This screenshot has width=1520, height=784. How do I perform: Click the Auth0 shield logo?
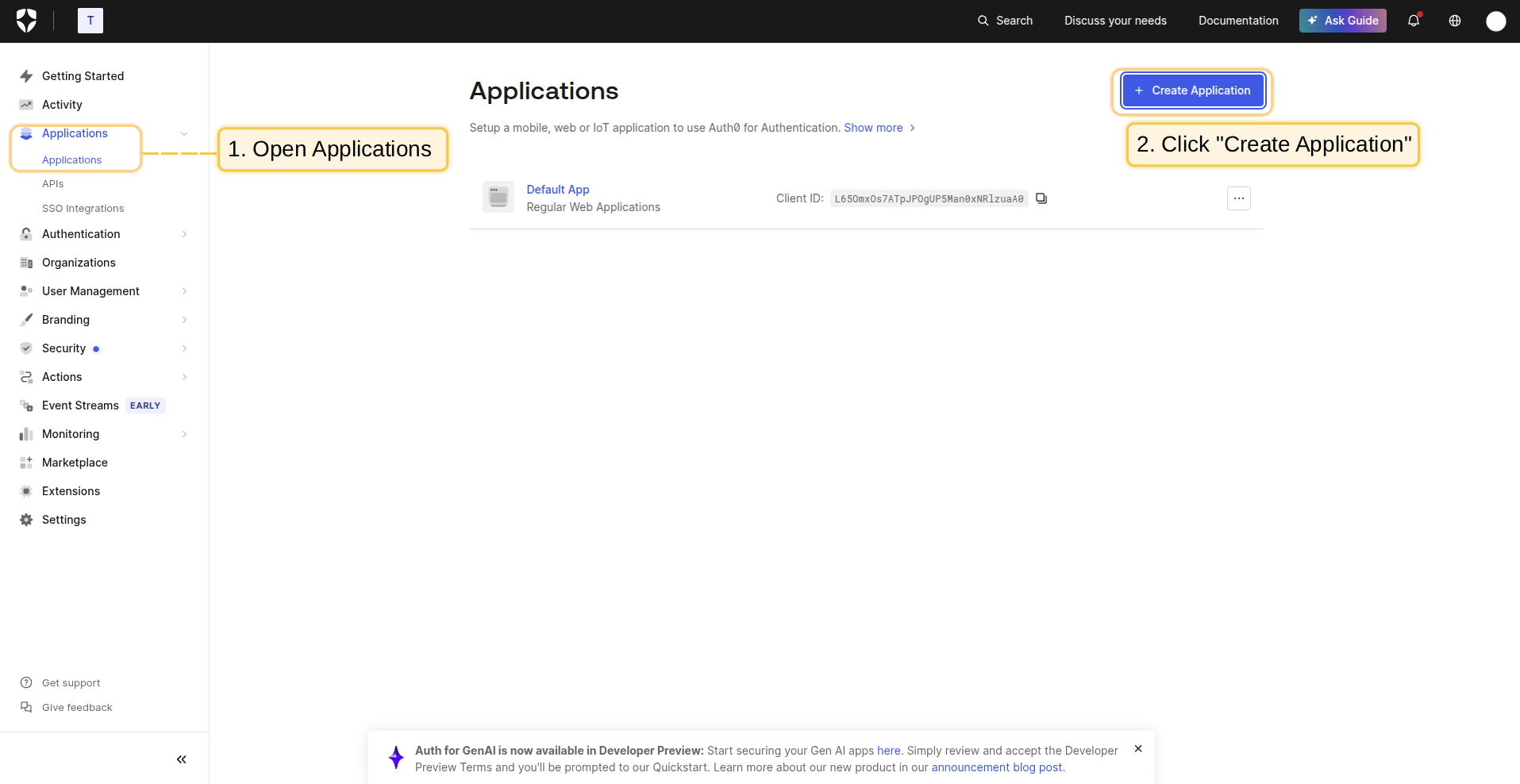pyautogui.click(x=26, y=21)
